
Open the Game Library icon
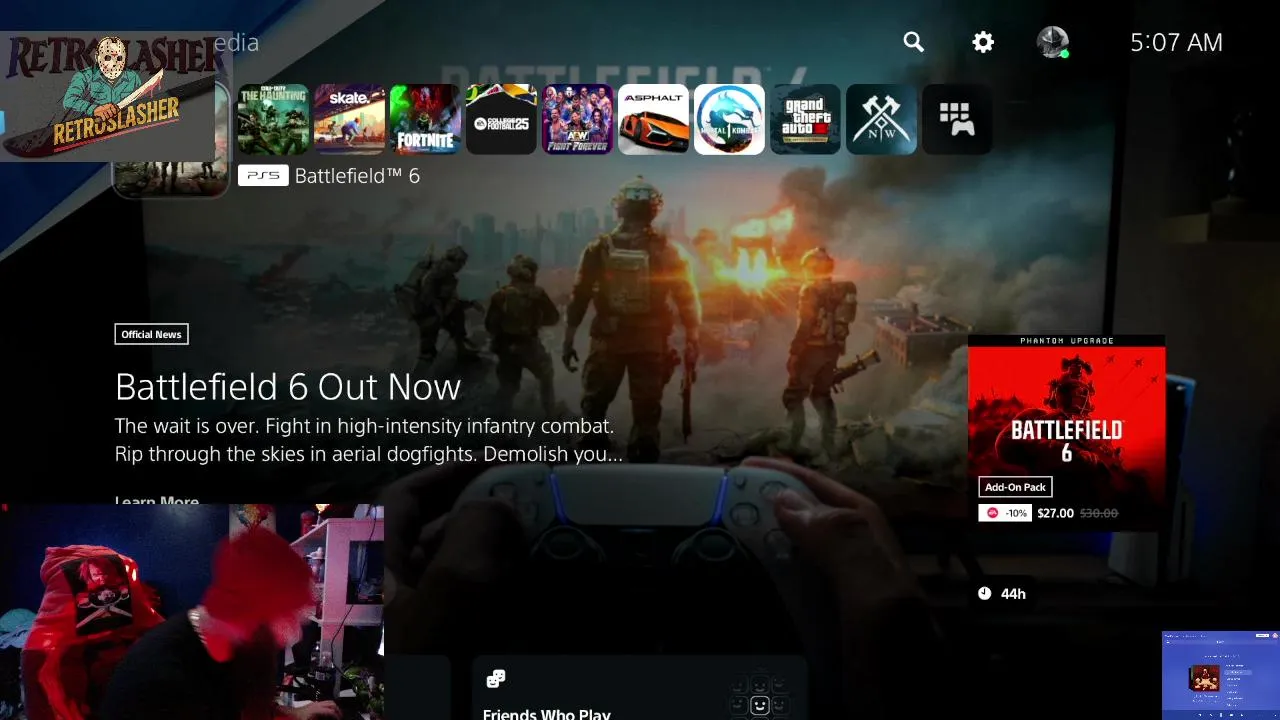tap(957, 119)
